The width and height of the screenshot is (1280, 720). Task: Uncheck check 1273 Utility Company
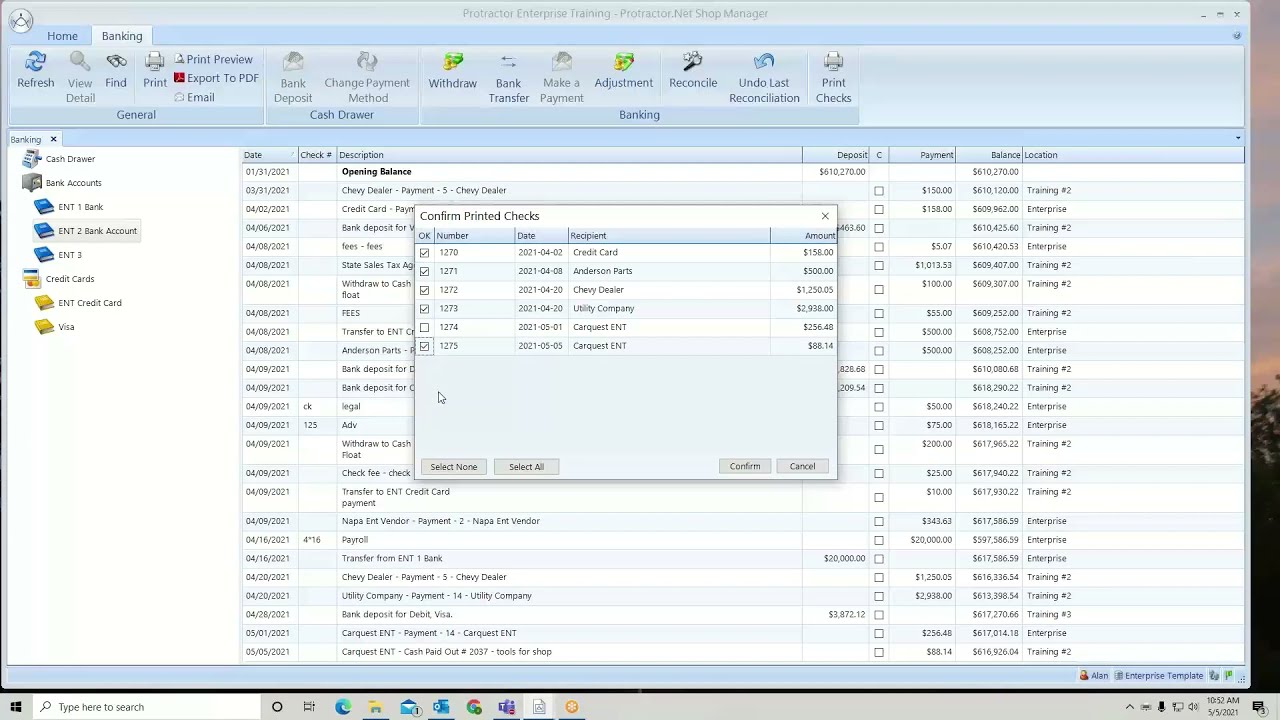pyautogui.click(x=425, y=309)
